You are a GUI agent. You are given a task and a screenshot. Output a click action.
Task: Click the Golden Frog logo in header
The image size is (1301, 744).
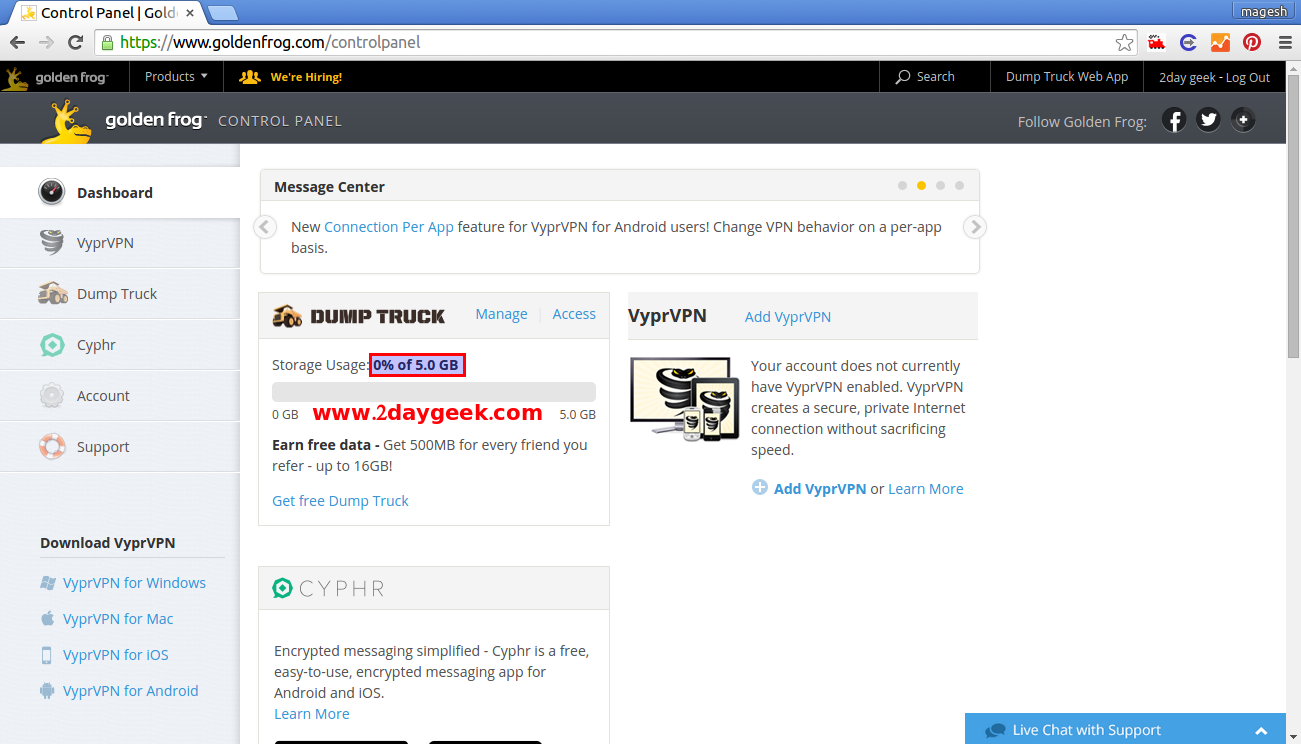click(x=124, y=121)
